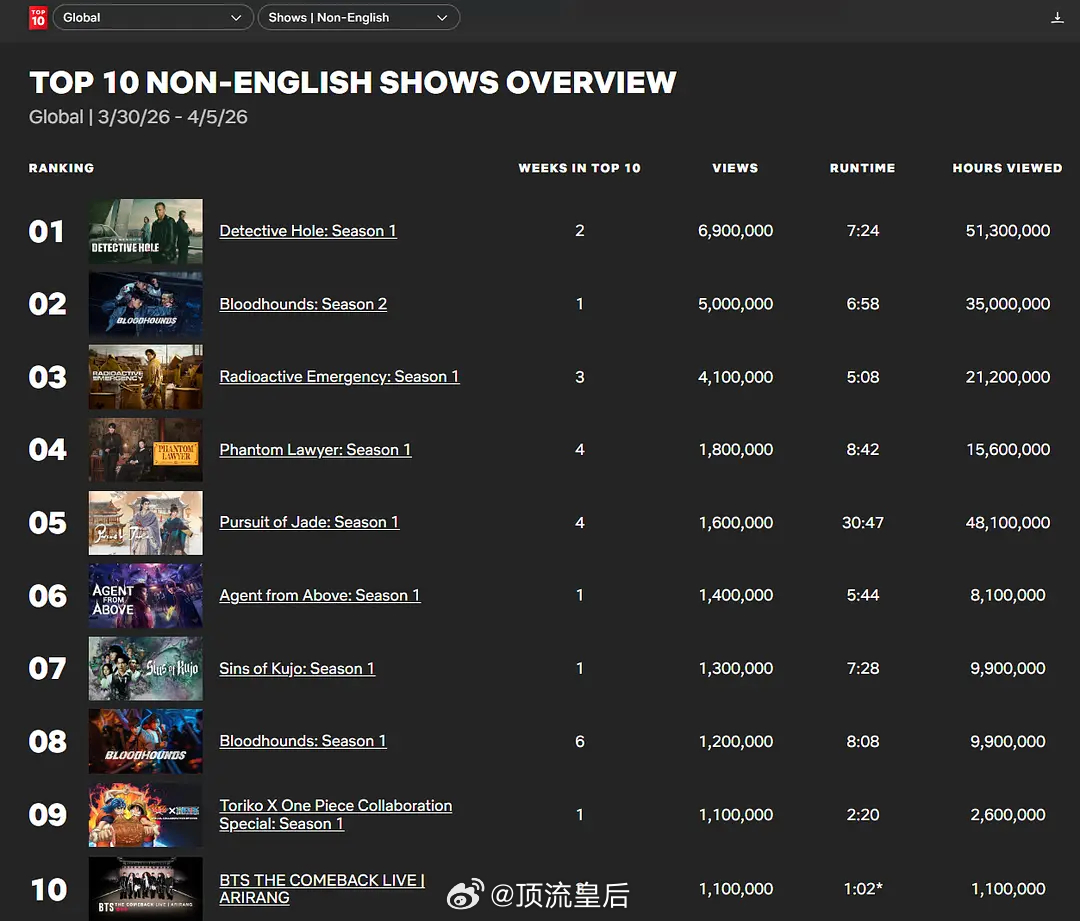Open the Global region dropdown
Screen dimensions: 1080x921
pyautogui.click(x=153, y=17)
